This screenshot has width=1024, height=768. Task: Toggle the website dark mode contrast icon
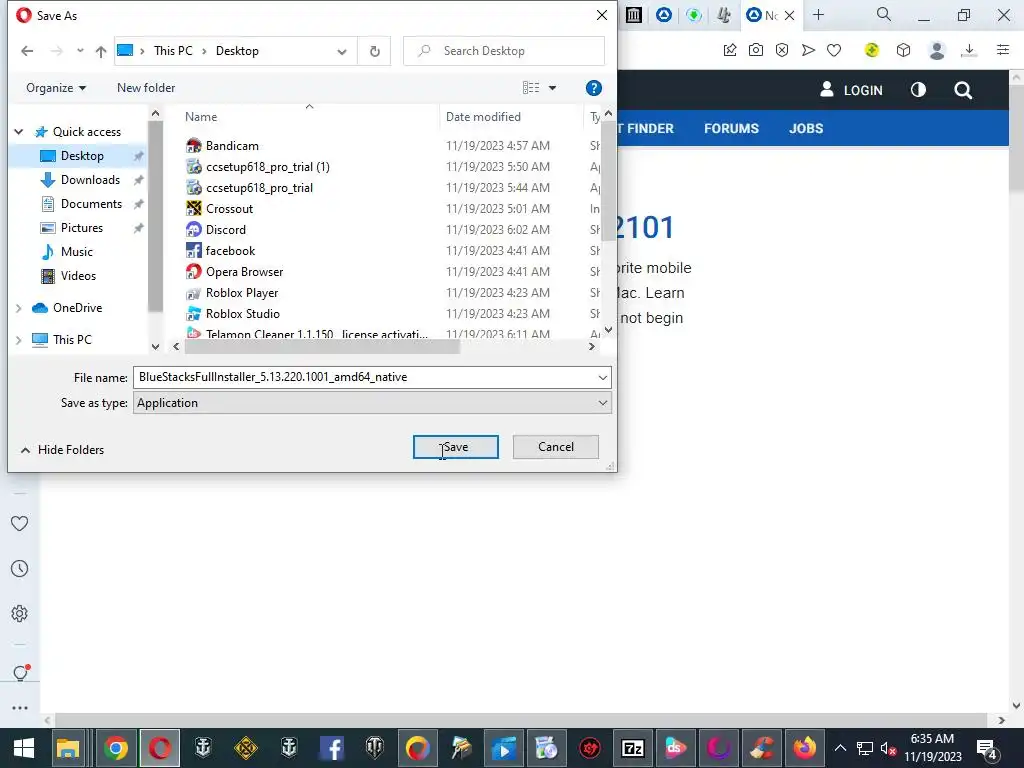(x=918, y=89)
